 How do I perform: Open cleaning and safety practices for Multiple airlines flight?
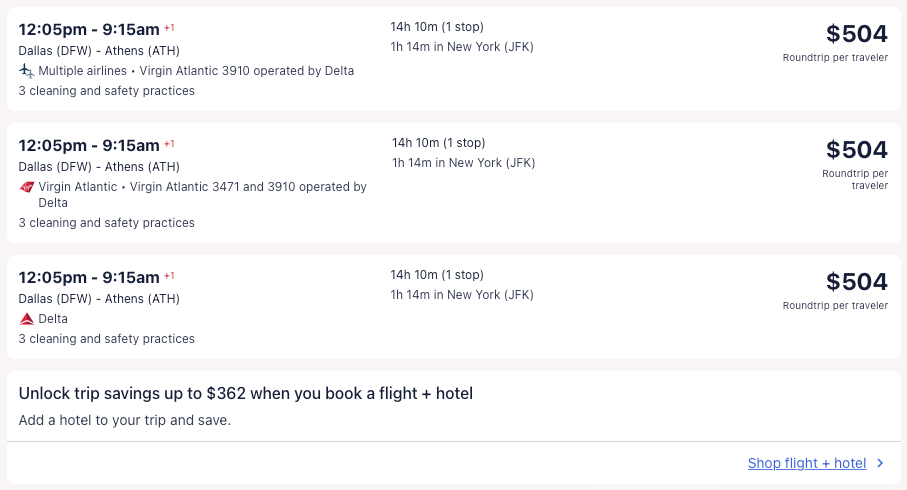point(106,91)
